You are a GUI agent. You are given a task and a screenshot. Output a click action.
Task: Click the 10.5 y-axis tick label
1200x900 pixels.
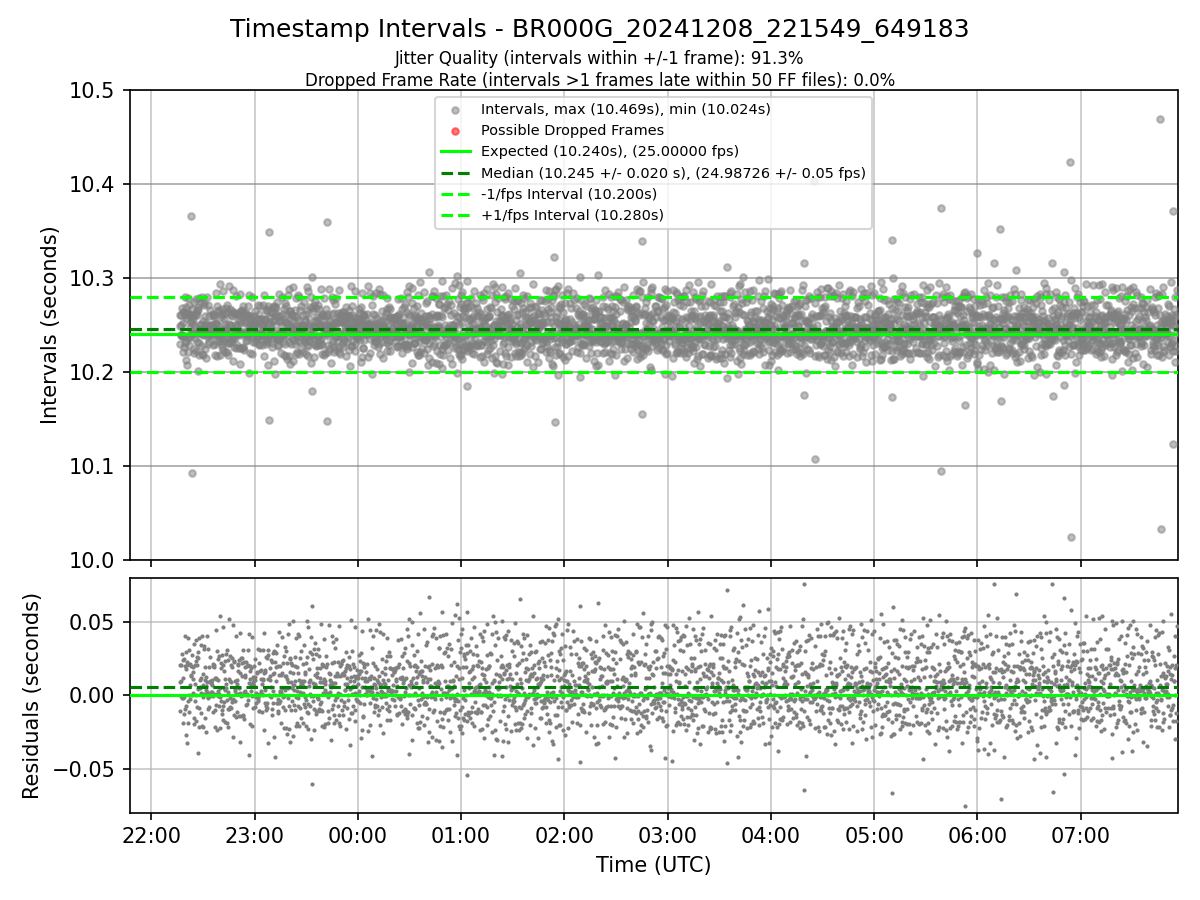click(x=93, y=91)
